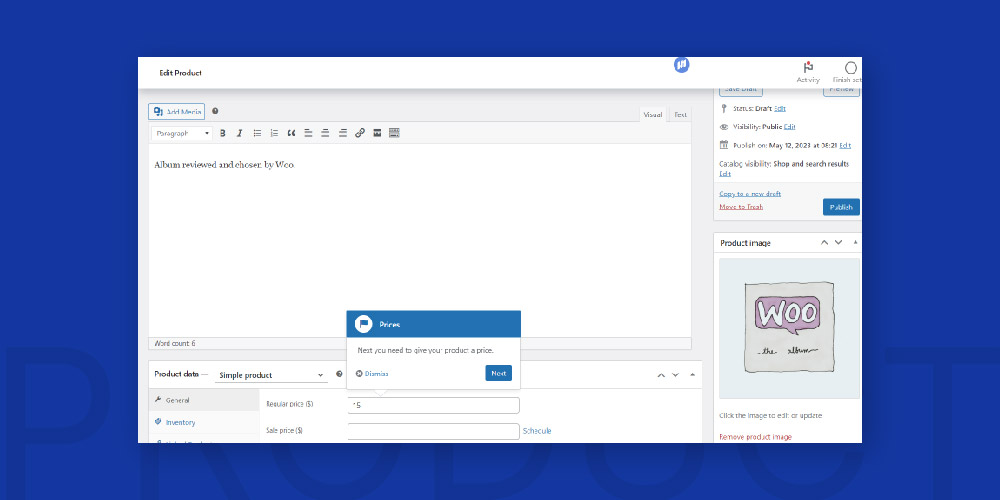Dismiss the Prices tour popup
The width and height of the screenshot is (1000, 500).
[x=372, y=374]
